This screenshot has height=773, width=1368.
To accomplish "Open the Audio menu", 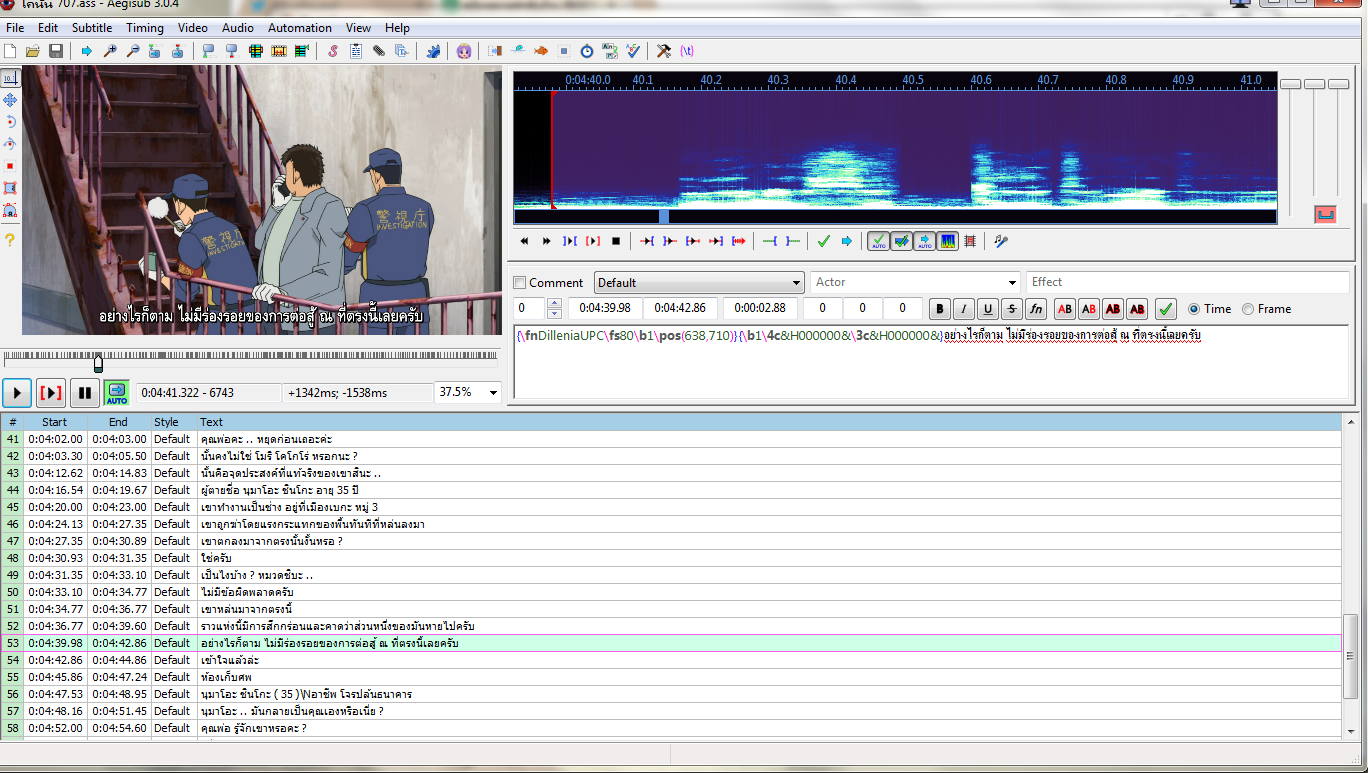I will click(238, 28).
